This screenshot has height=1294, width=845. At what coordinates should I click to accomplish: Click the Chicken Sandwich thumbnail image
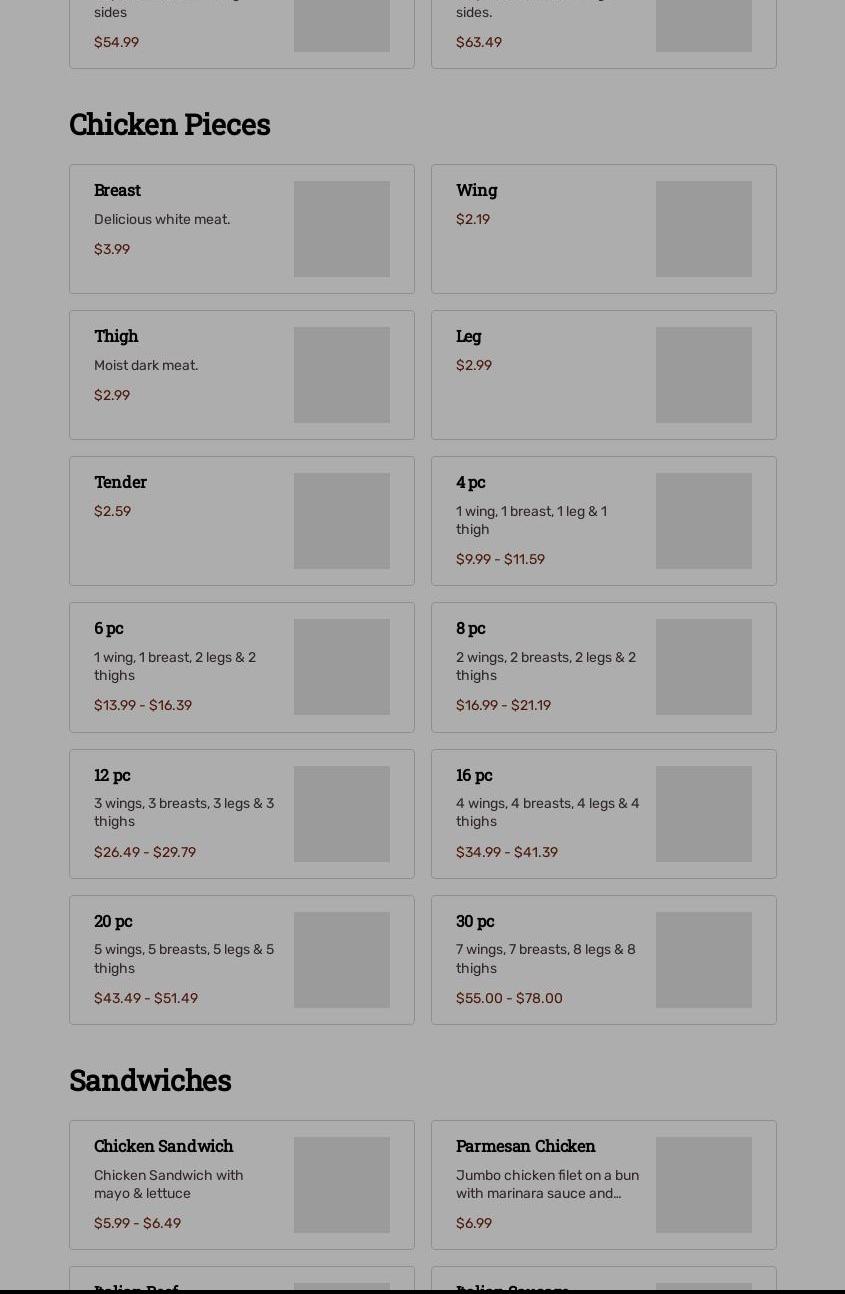click(x=341, y=1185)
